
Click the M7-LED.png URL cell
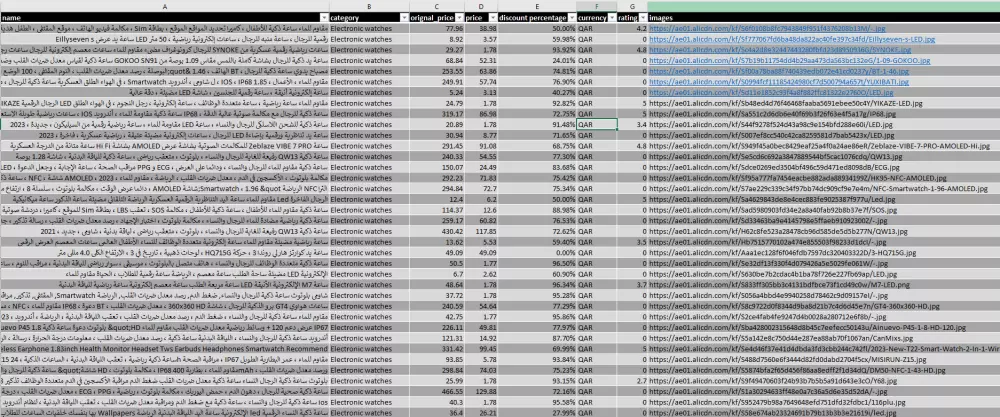click(823, 284)
